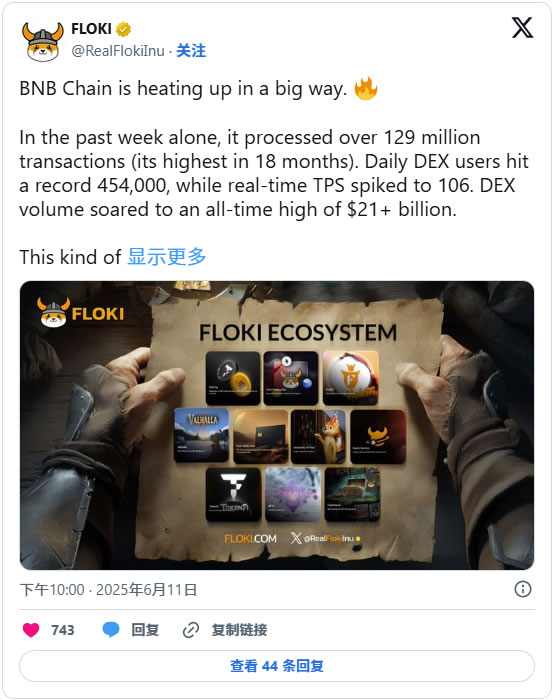Click the FLOKI display name
The height and width of the screenshot is (700, 554).
91,29
